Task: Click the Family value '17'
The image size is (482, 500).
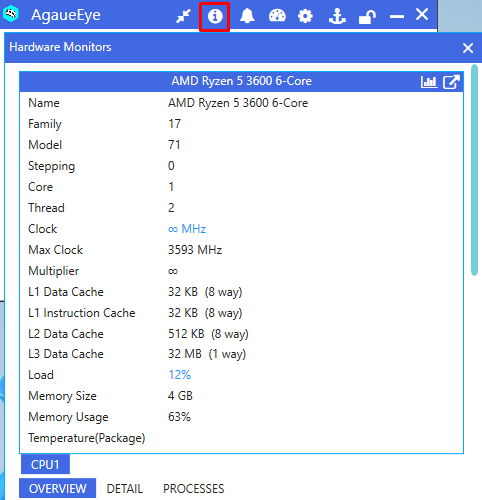Action: (174, 124)
